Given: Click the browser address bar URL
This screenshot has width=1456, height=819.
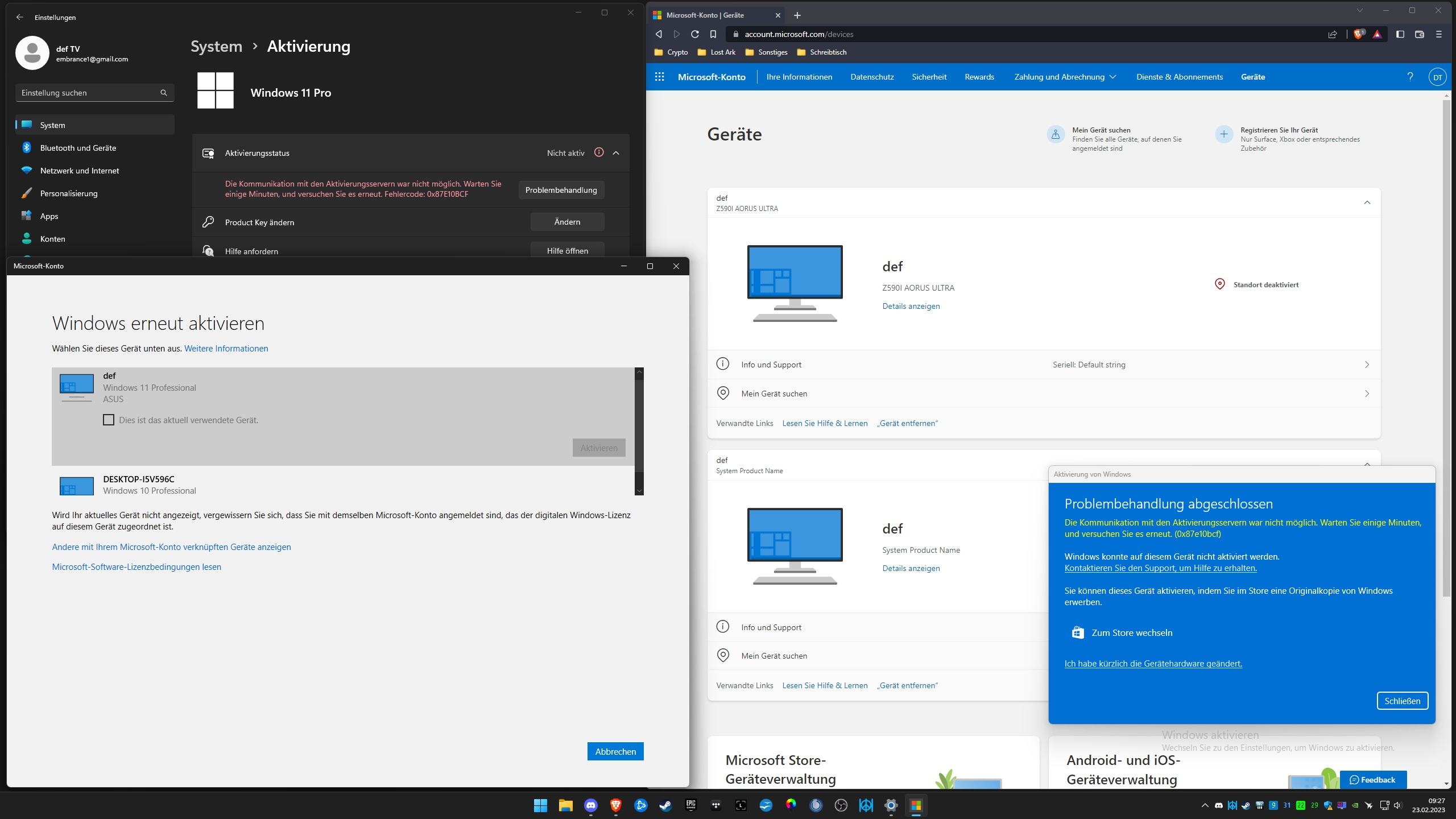Looking at the screenshot, I should coord(799,34).
